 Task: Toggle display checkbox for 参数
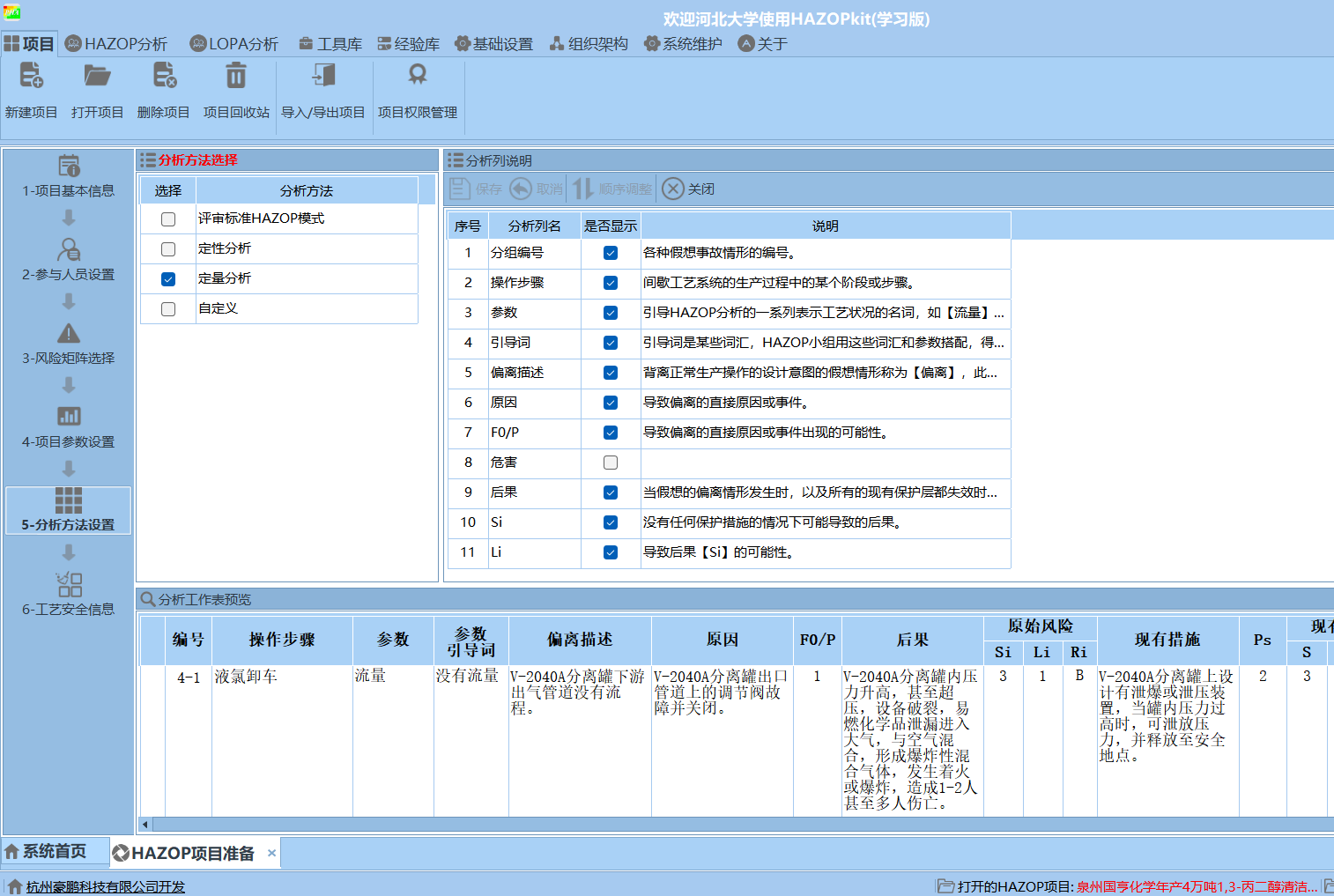pos(611,313)
